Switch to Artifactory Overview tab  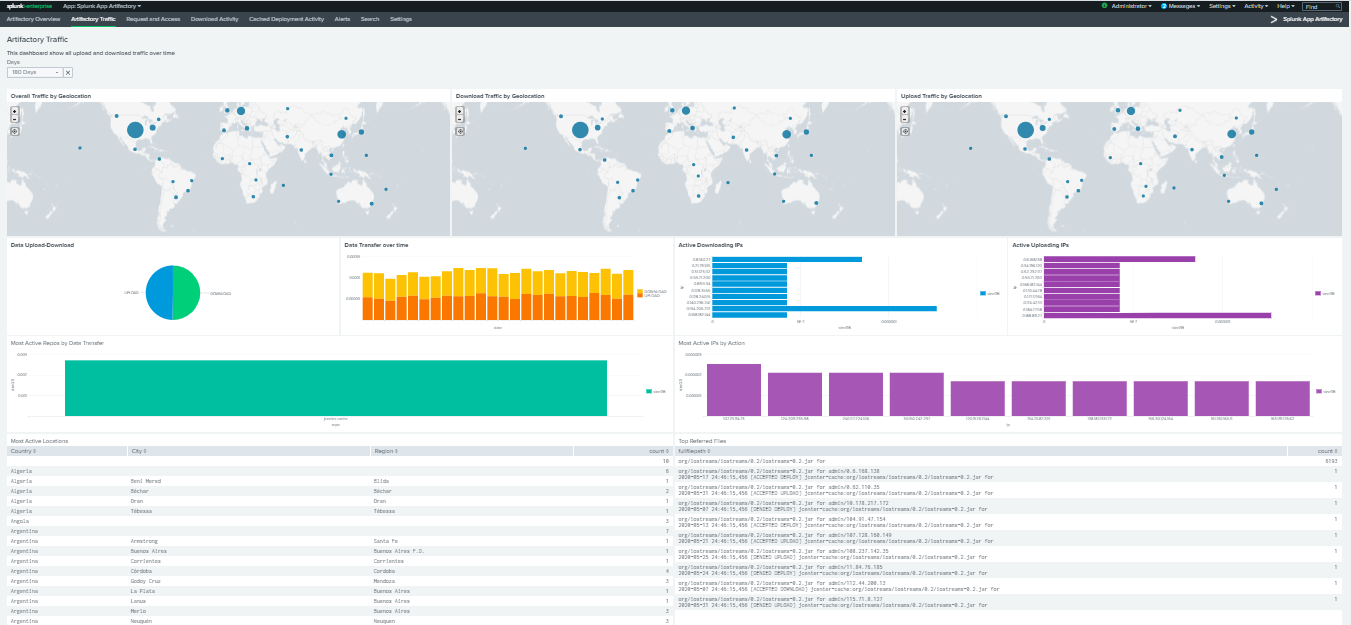tap(34, 19)
